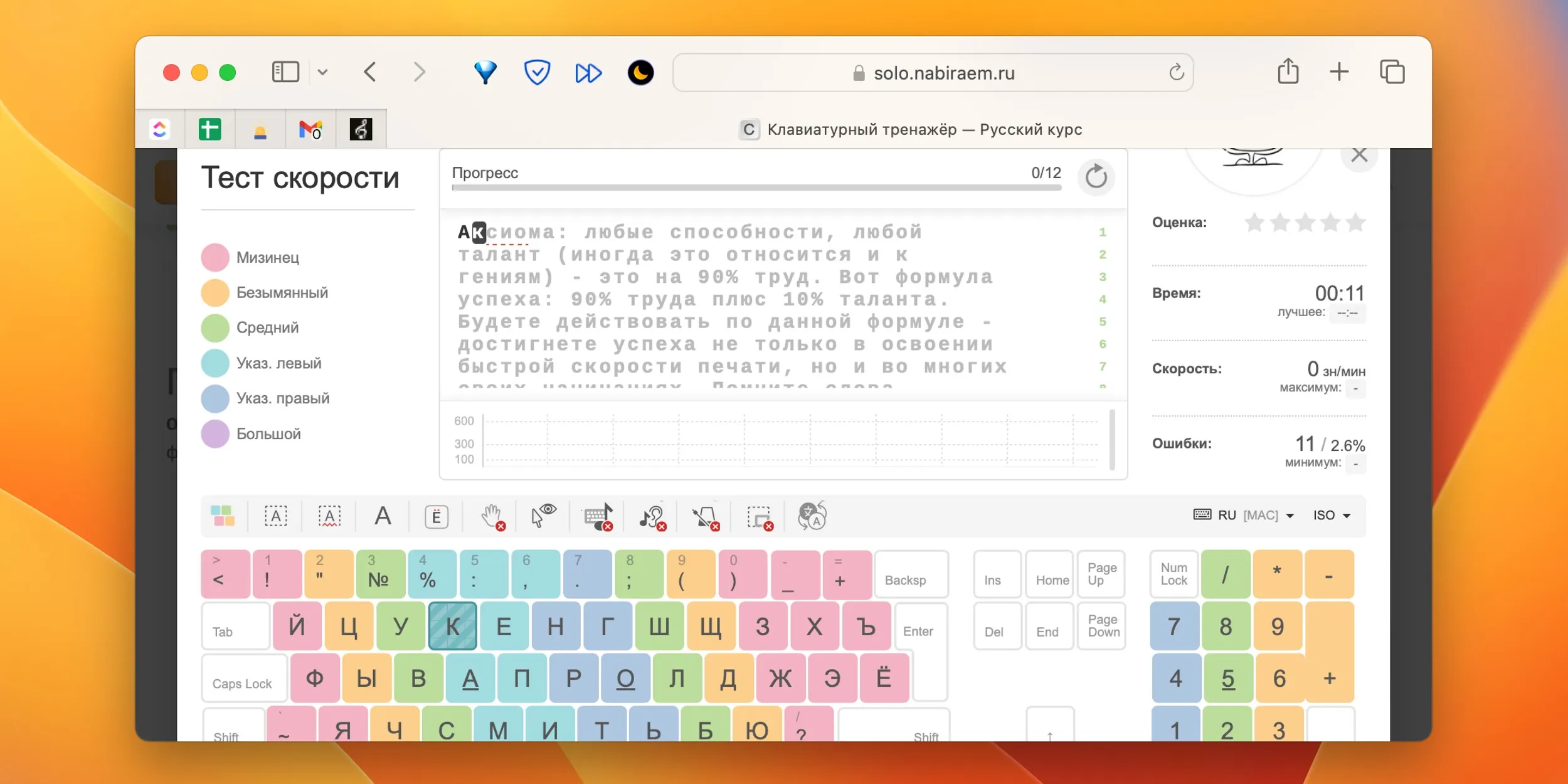Click the № key in number row
The image size is (1568, 784).
(380, 574)
